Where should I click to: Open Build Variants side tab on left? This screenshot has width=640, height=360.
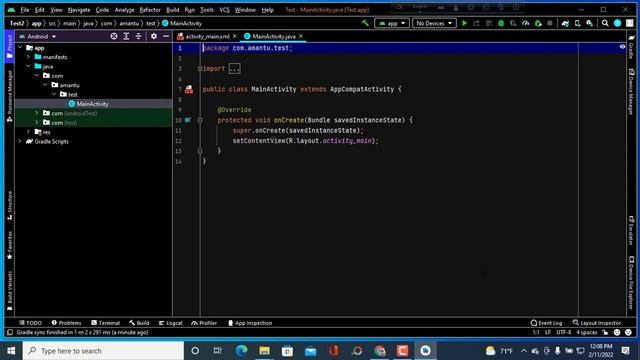point(9,291)
